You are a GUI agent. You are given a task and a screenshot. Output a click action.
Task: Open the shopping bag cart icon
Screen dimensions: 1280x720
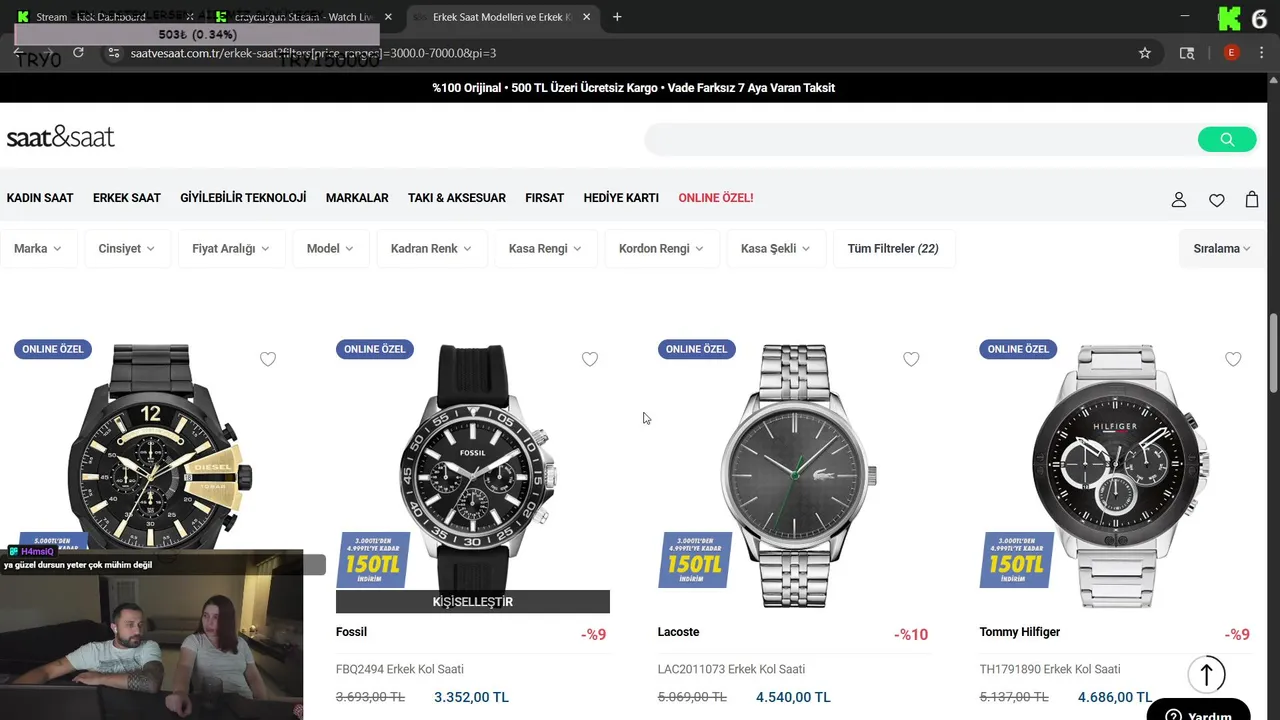coord(1252,199)
